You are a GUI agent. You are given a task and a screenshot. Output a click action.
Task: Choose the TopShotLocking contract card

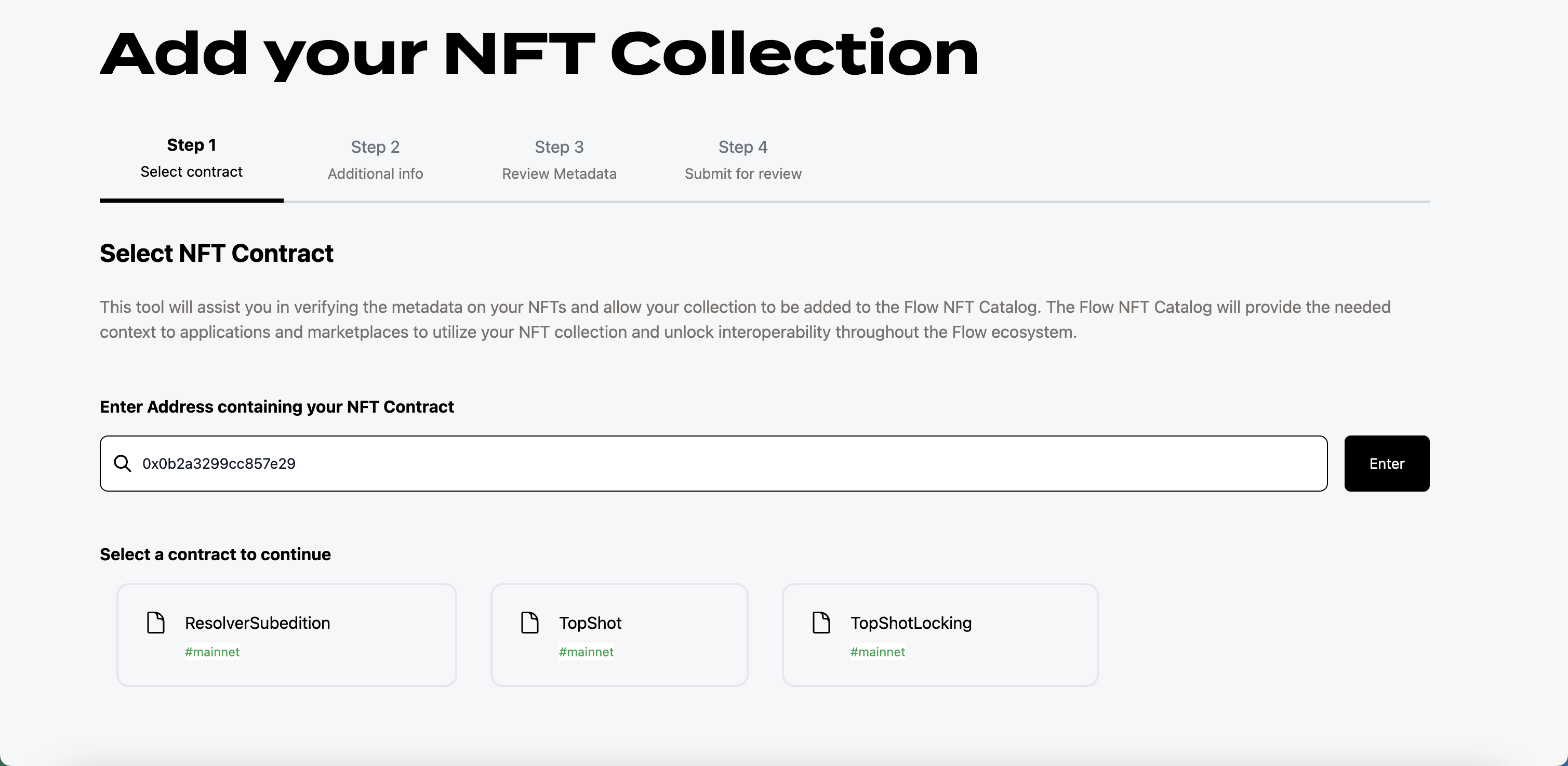tap(940, 635)
